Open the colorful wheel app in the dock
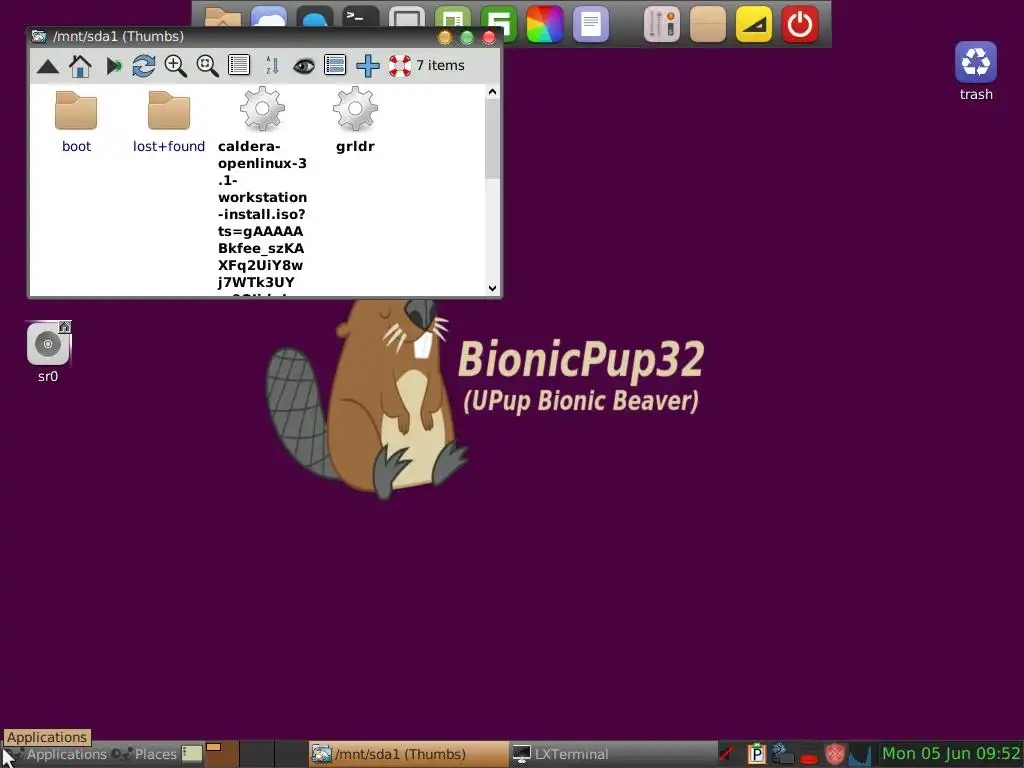 pos(545,24)
